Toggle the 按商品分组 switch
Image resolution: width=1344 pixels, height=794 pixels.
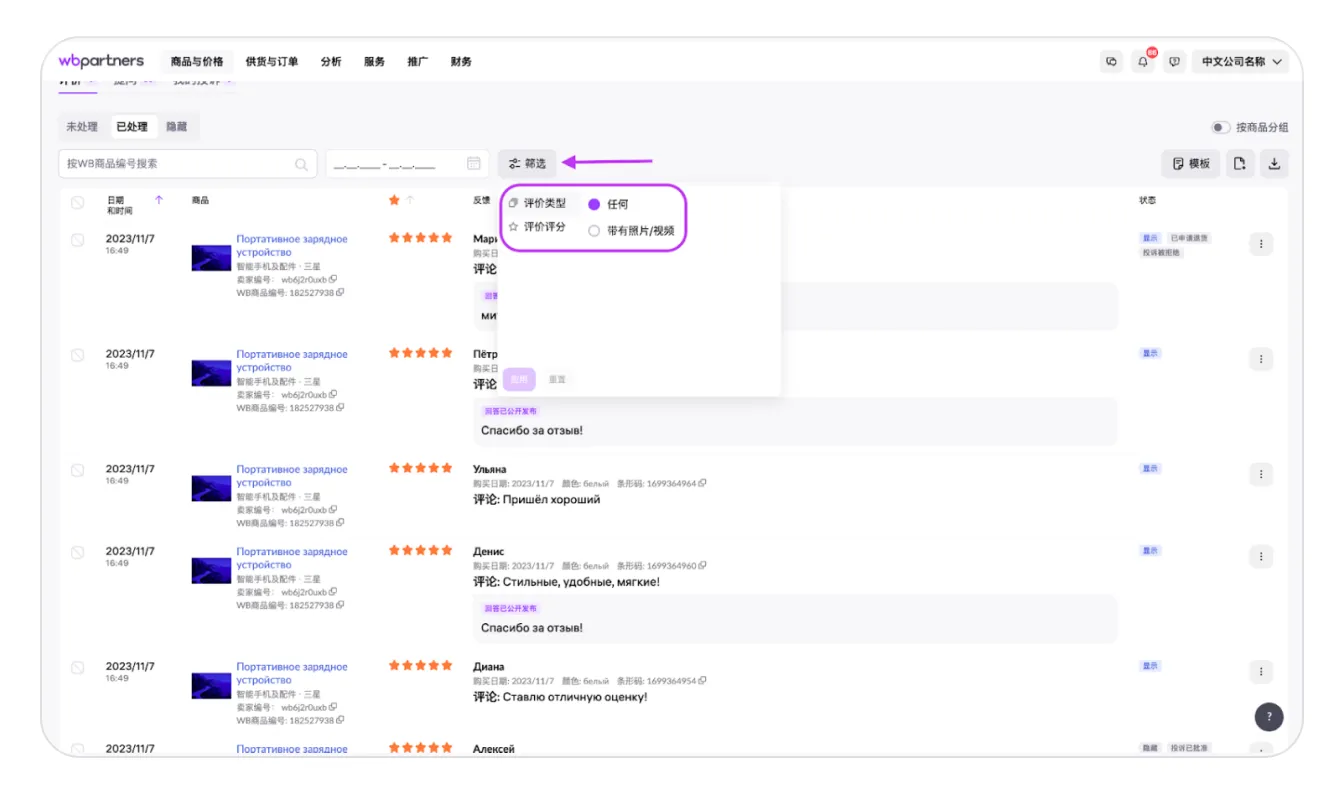click(x=1220, y=128)
